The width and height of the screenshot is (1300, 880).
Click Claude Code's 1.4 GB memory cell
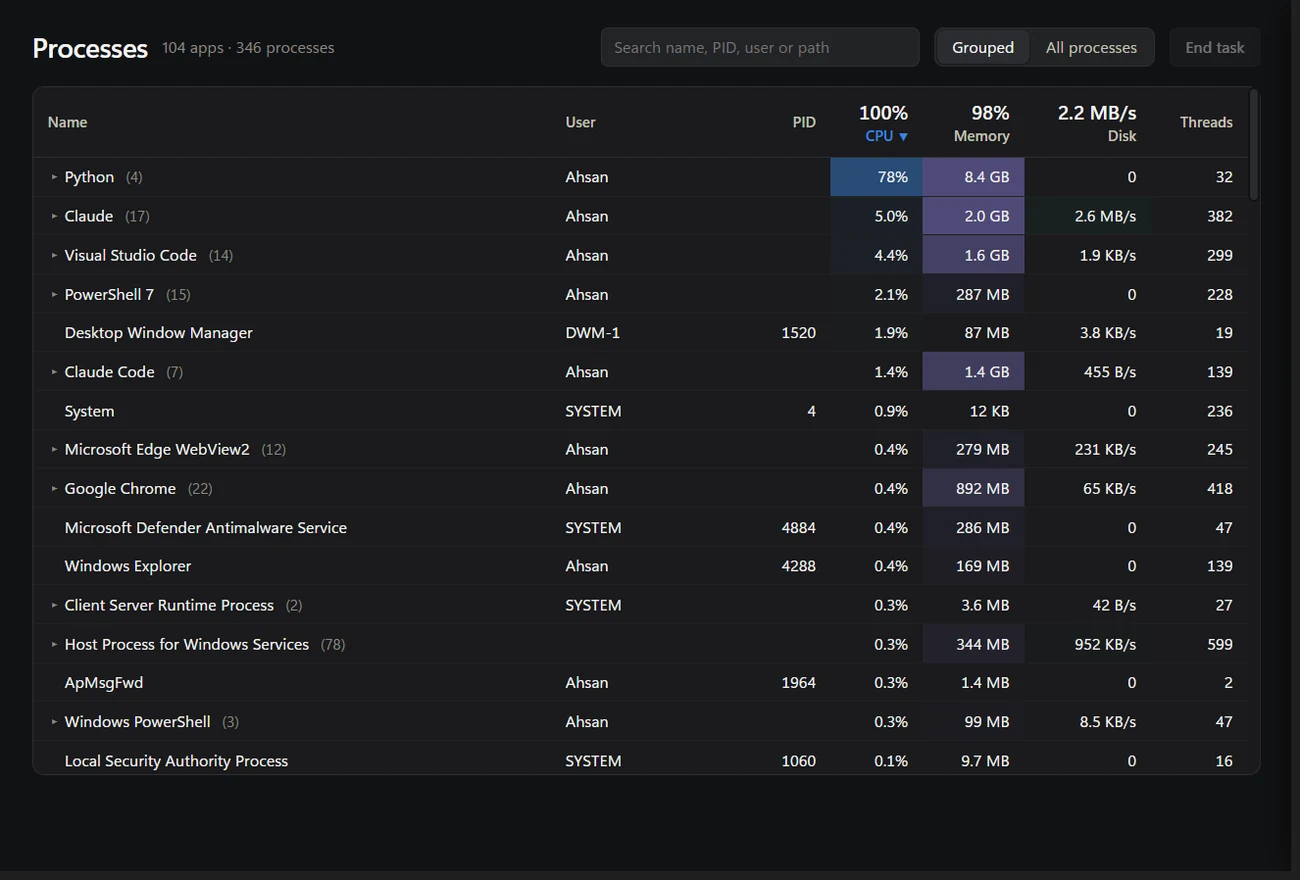coord(973,372)
